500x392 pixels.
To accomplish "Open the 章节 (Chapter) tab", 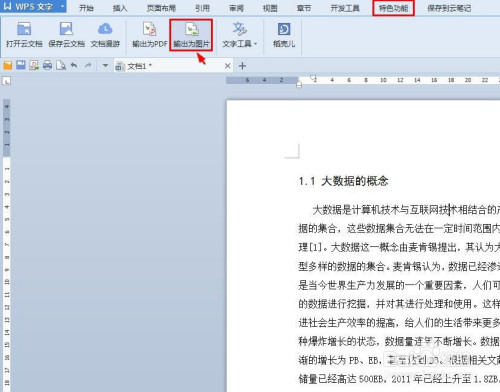I will point(304,8).
